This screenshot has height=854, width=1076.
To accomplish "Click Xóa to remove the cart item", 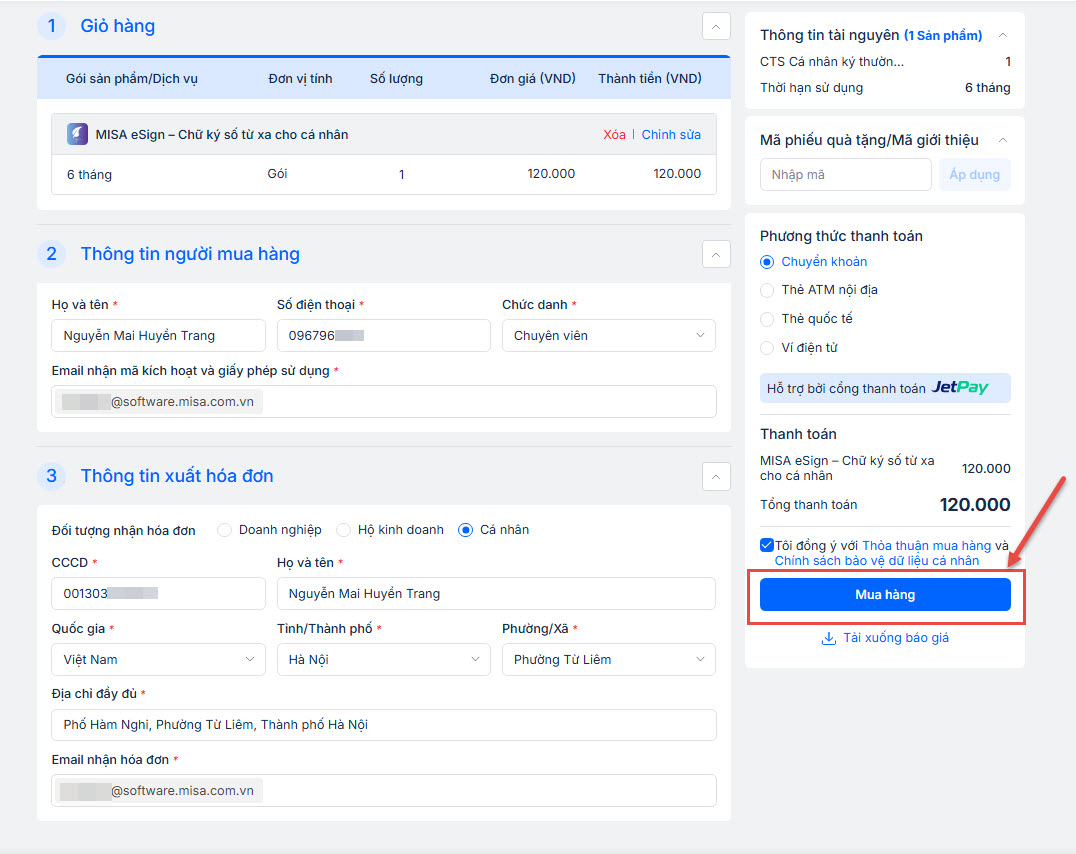I will click(614, 135).
